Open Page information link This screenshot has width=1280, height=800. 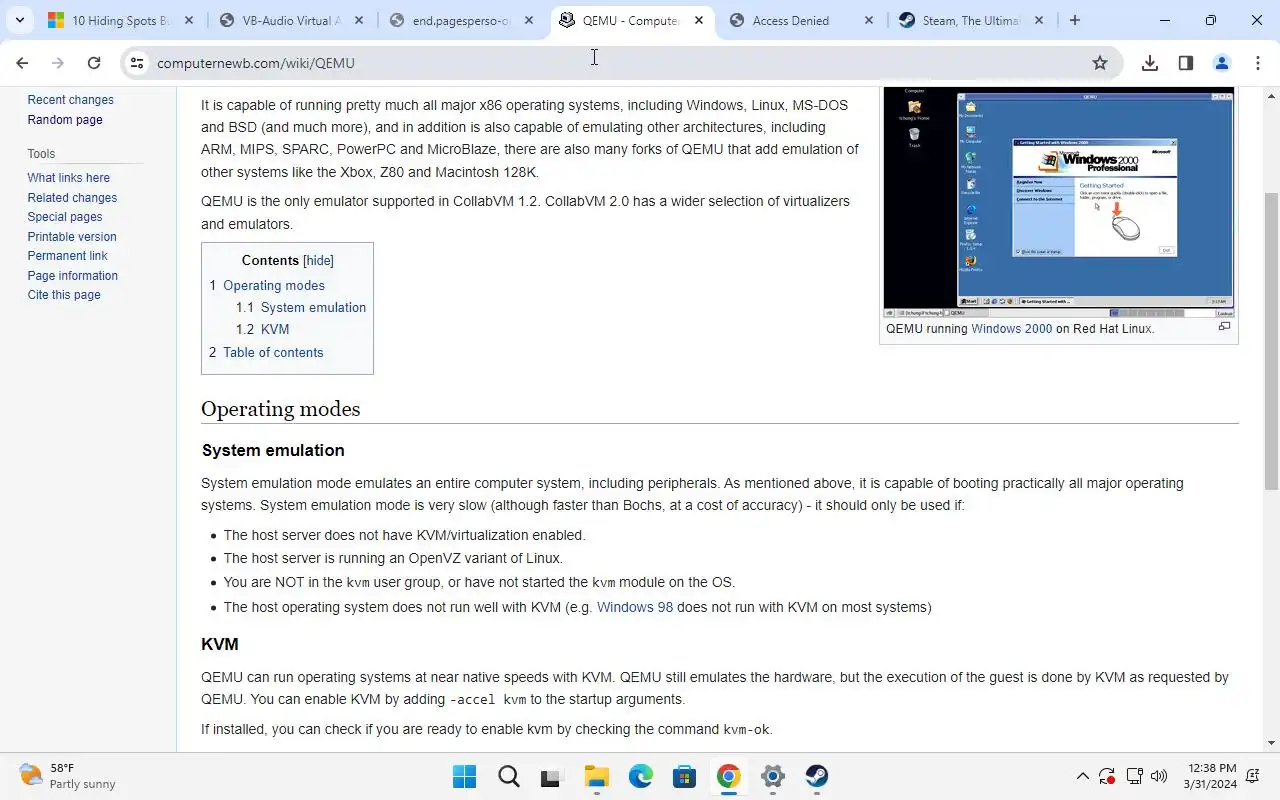point(73,276)
